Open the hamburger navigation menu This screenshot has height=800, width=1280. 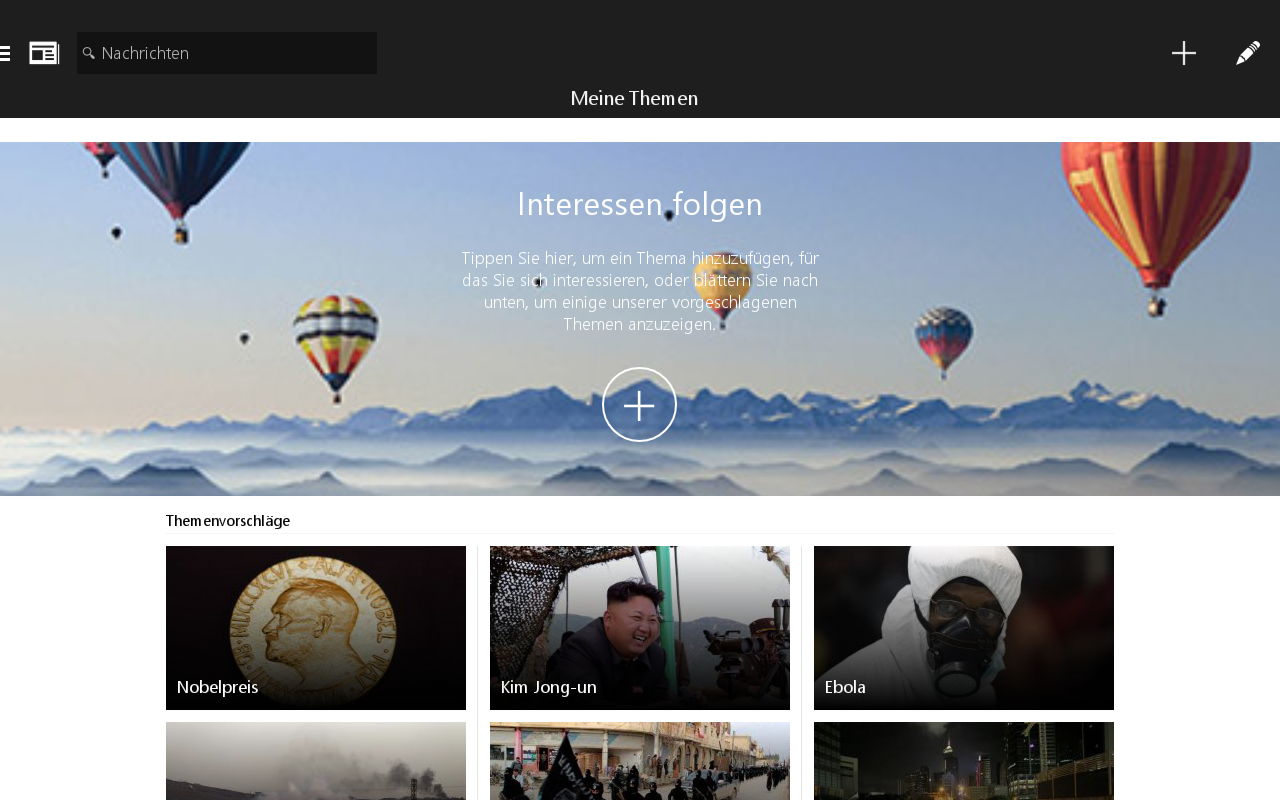tap(7, 53)
